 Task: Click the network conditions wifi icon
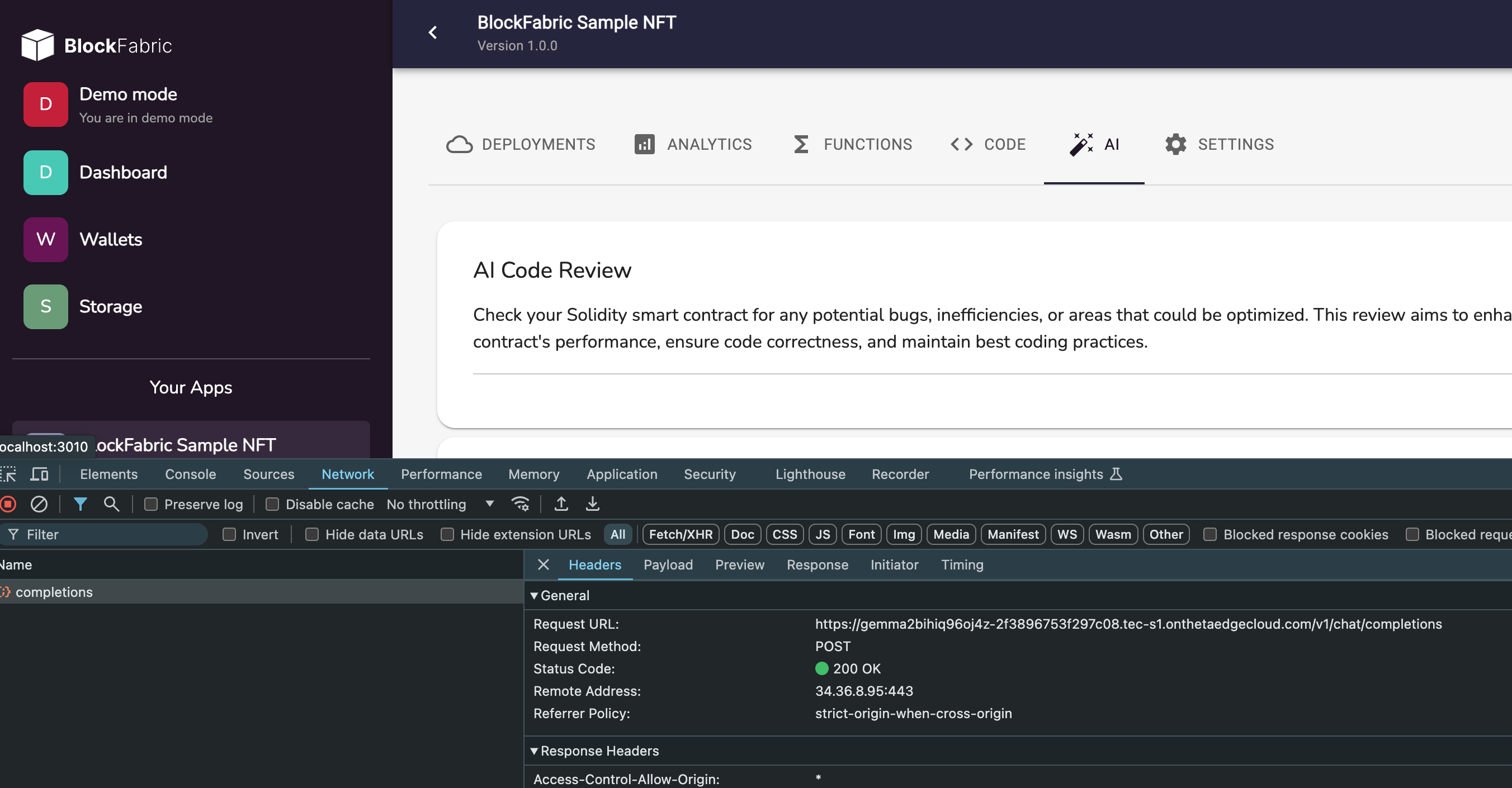pos(520,504)
